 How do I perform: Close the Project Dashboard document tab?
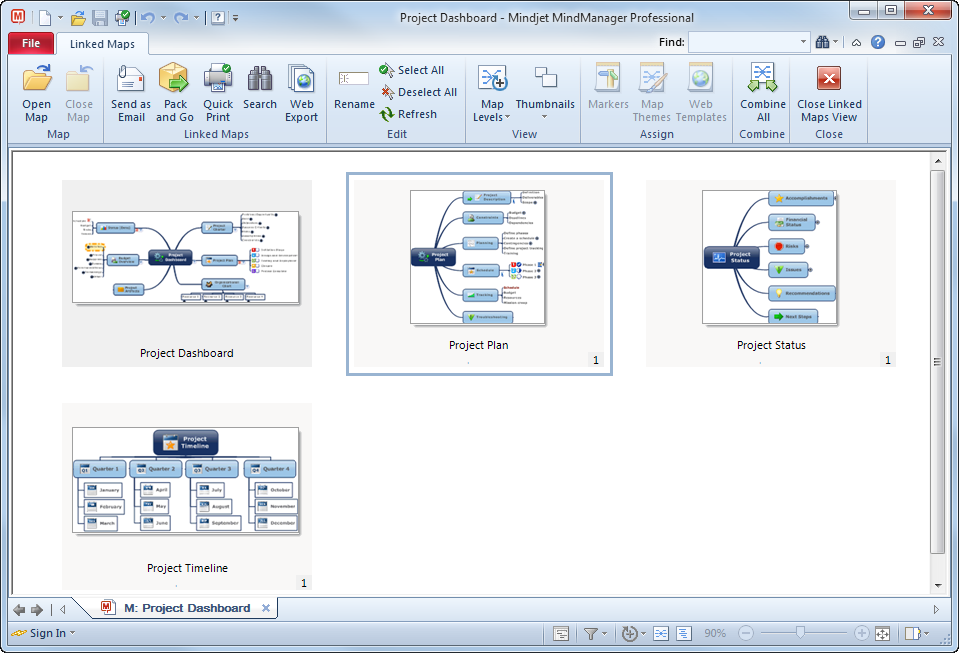266,608
